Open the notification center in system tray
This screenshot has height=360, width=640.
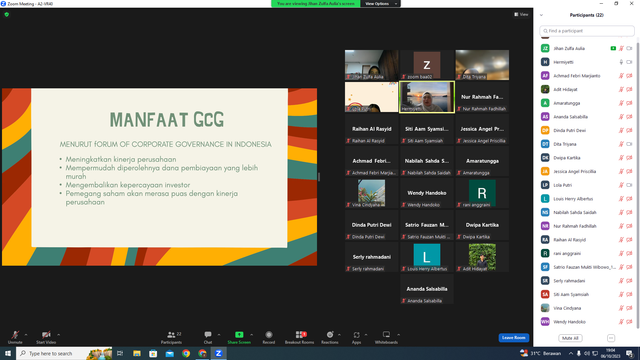tap(630, 353)
